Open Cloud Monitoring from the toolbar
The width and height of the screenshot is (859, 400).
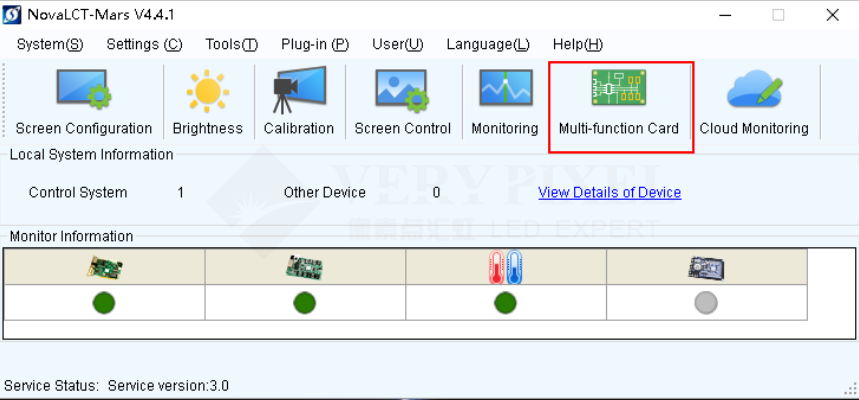click(x=754, y=102)
